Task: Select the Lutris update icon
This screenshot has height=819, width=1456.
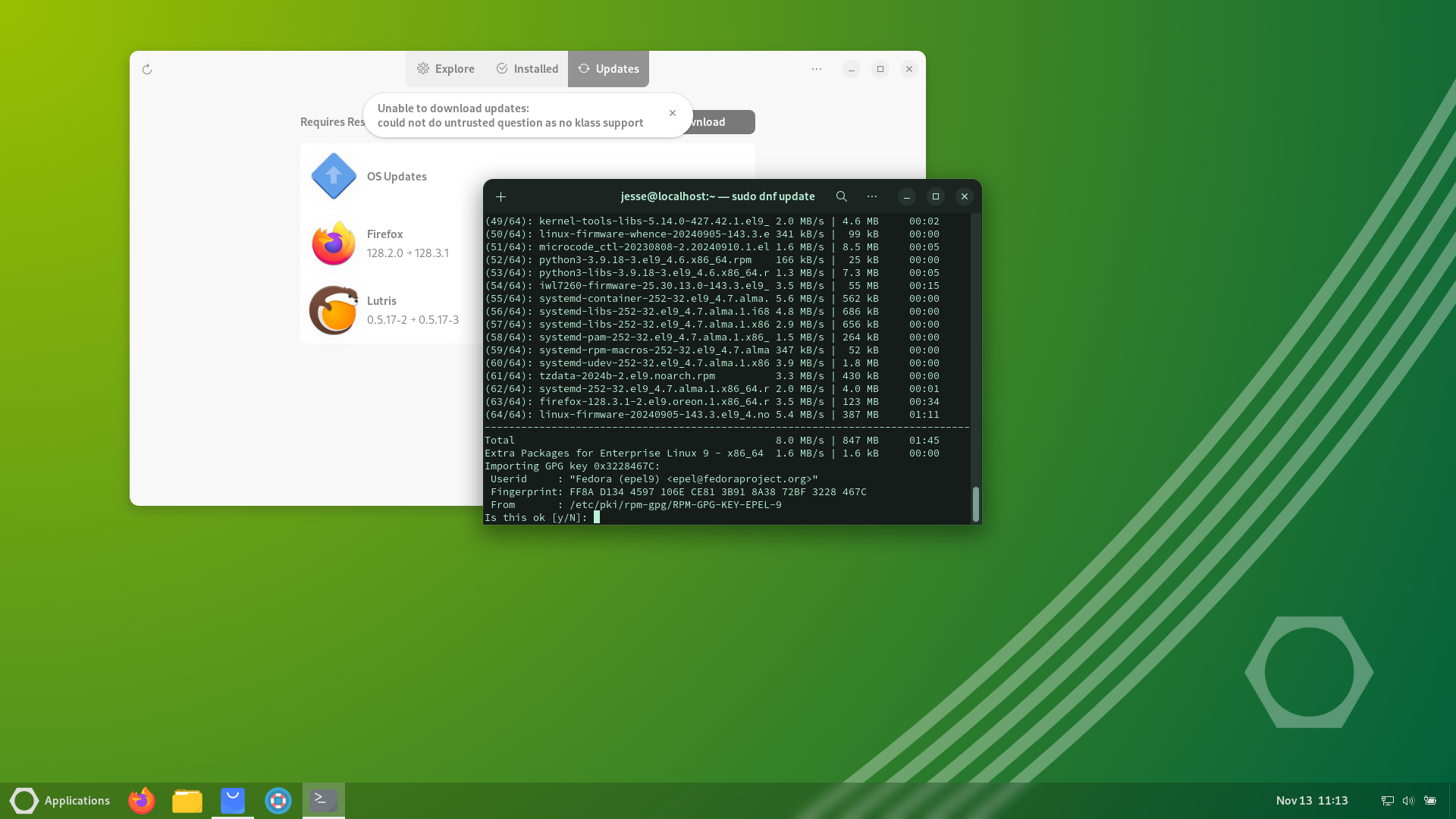Action: click(334, 310)
